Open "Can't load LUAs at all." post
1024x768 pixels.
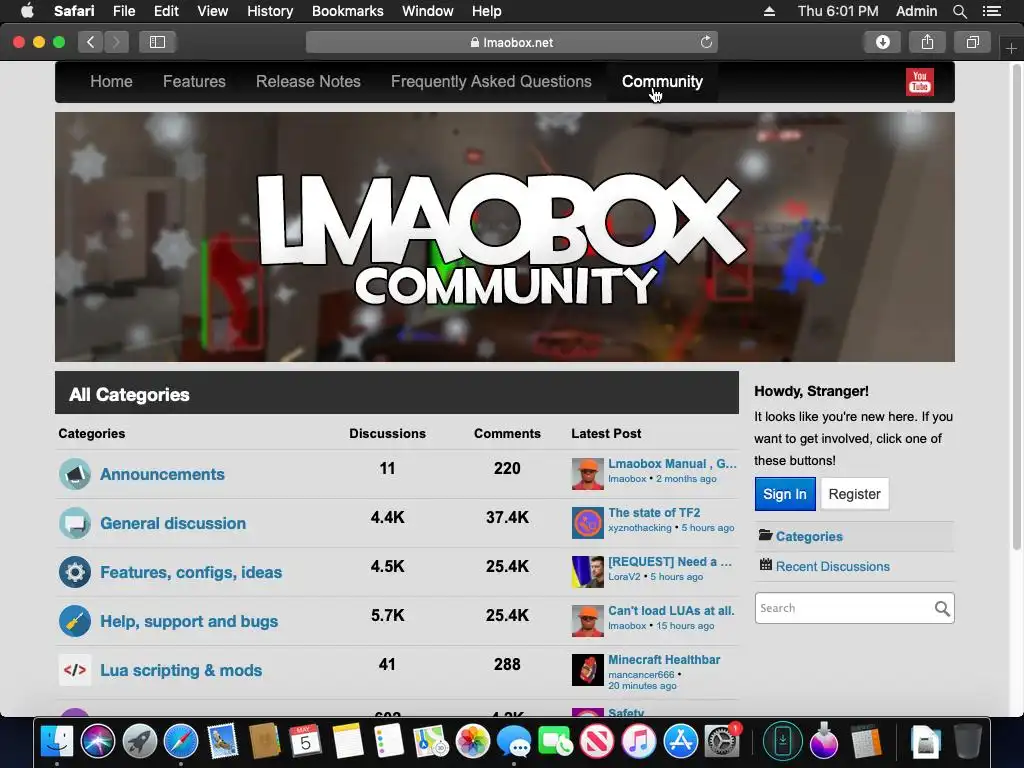tap(671, 611)
